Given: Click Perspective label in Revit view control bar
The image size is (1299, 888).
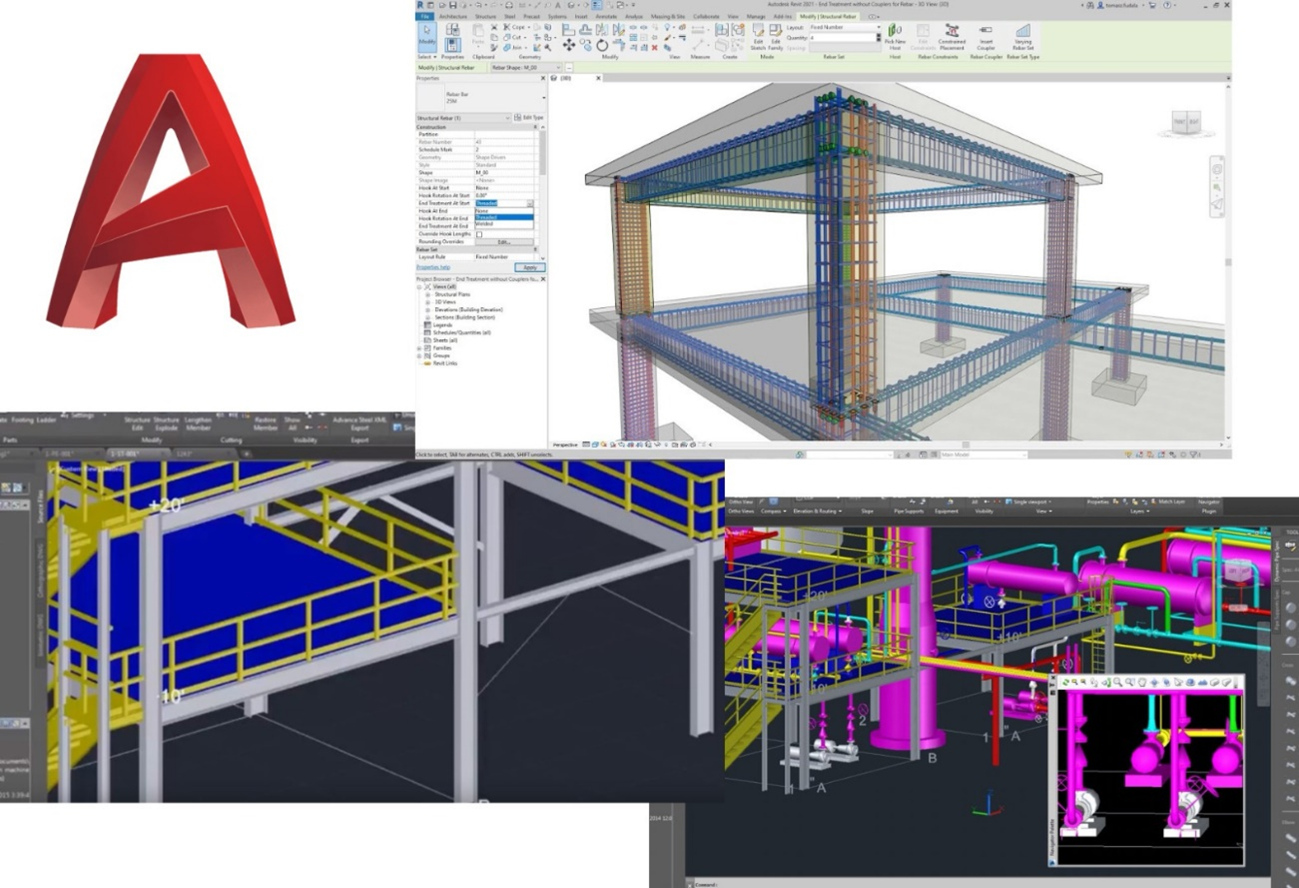Looking at the screenshot, I should [567, 444].
